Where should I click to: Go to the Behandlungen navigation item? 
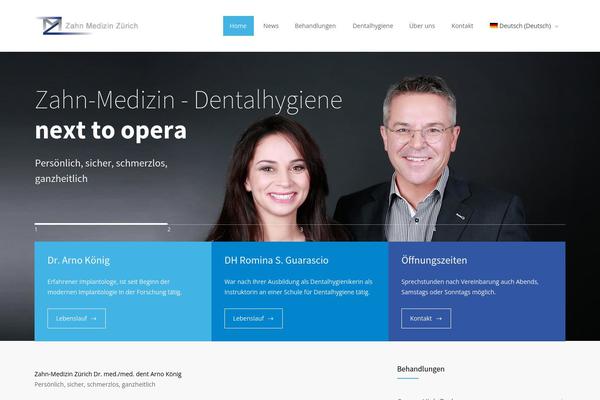(x=315, y=26)
